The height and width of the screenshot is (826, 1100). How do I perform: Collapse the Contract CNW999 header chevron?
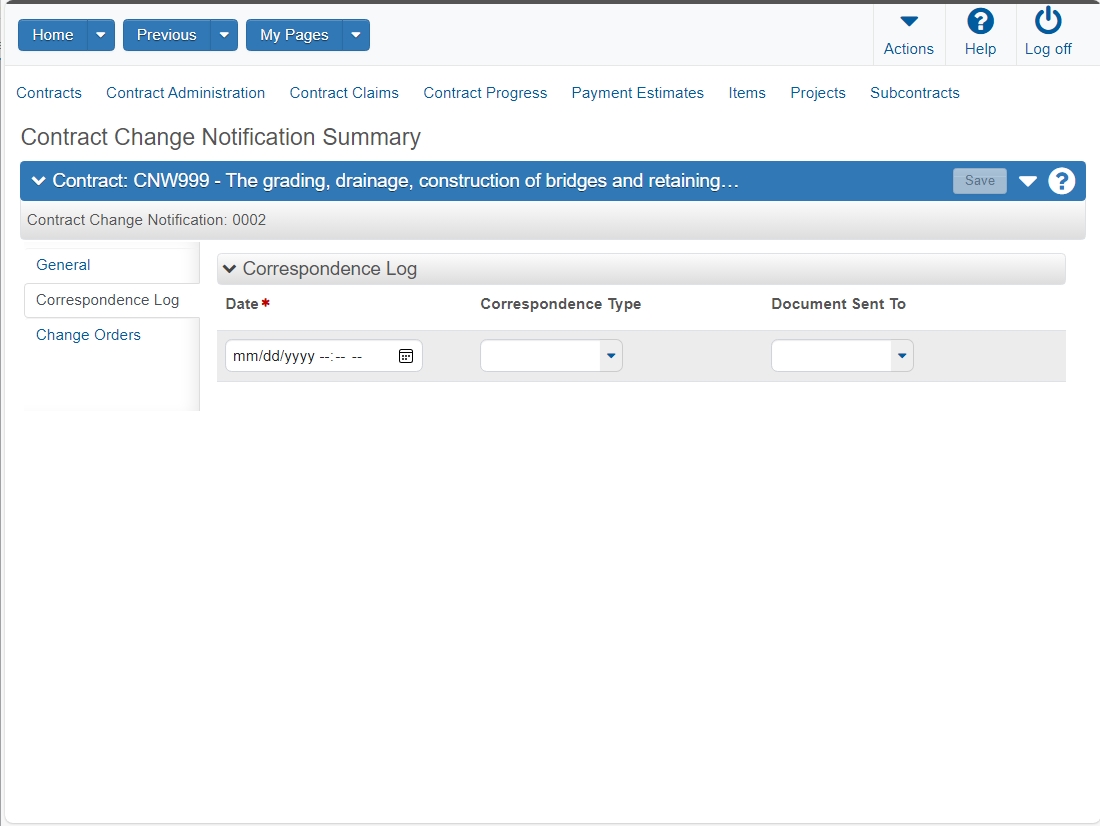point(39,181)
